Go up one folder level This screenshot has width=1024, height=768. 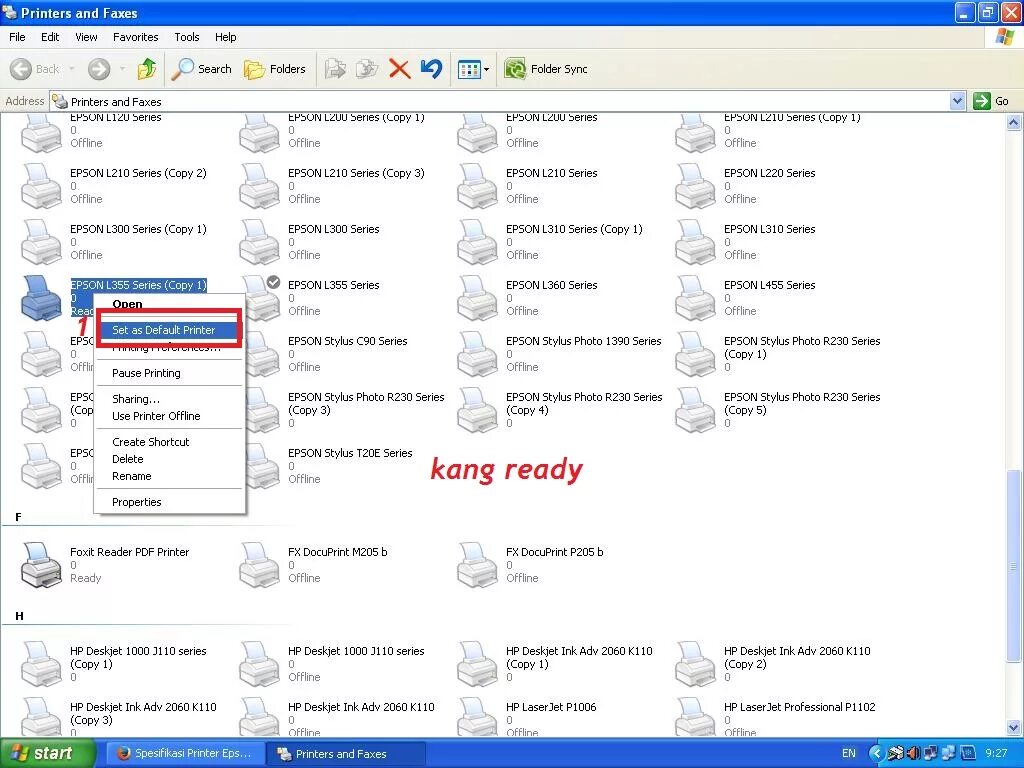click(x=146, y=69)
